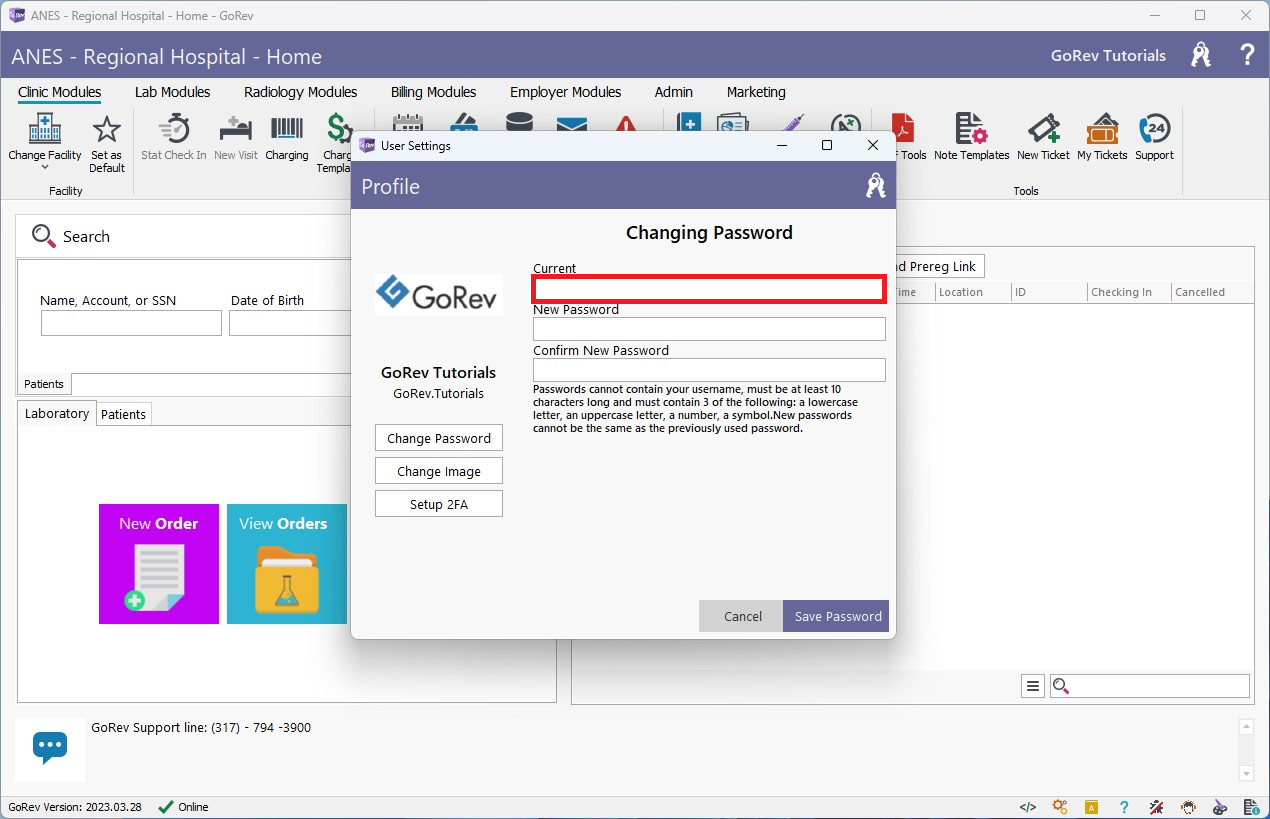
Task: Open the Change Facility dropdown
Action: click(45, 140)
